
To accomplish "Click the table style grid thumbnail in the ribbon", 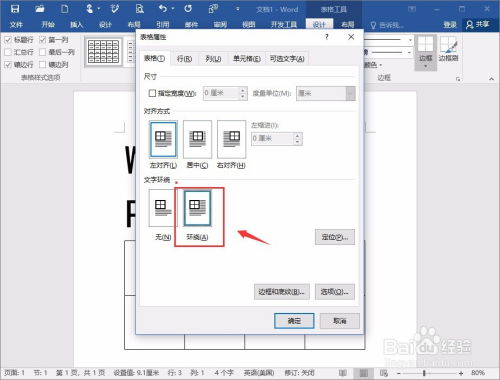I will (x=103, y=52).
